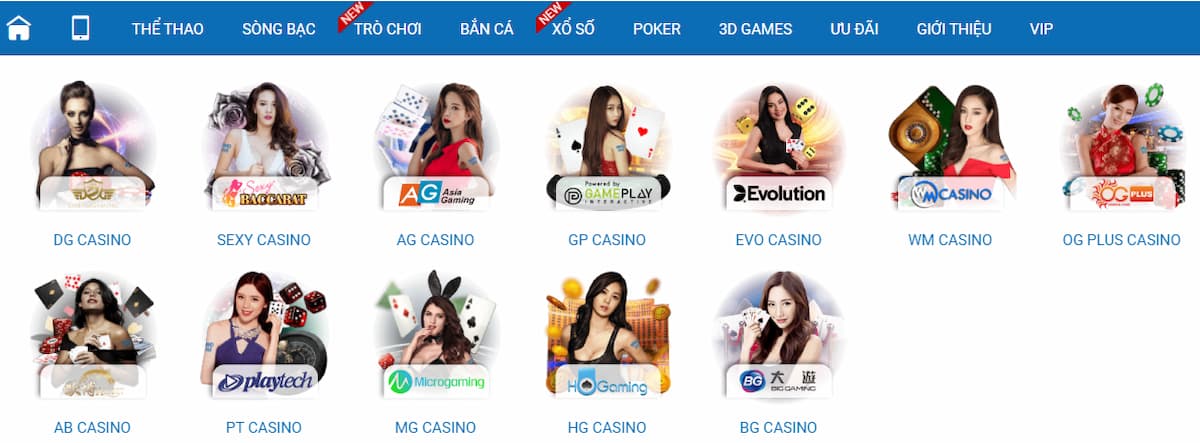
Task: Open the Playtech casino image
Action: 264,335
